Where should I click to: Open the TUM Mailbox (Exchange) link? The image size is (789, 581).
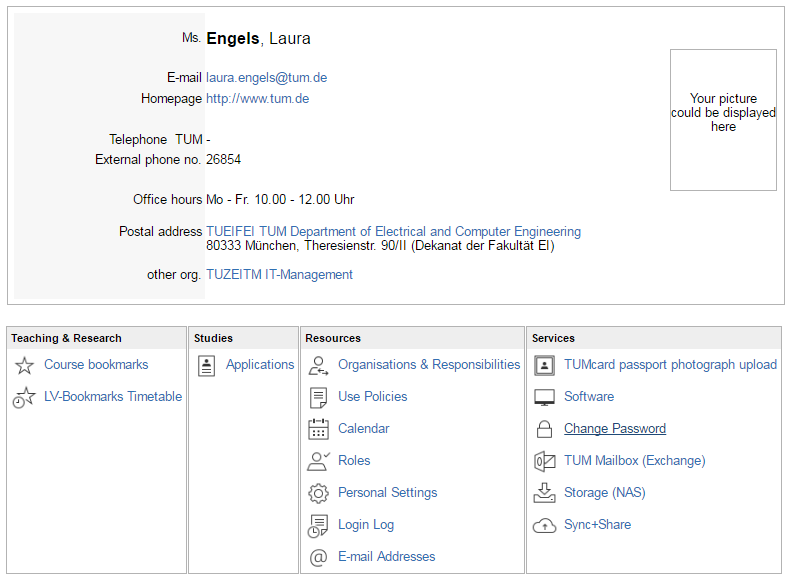634,461
